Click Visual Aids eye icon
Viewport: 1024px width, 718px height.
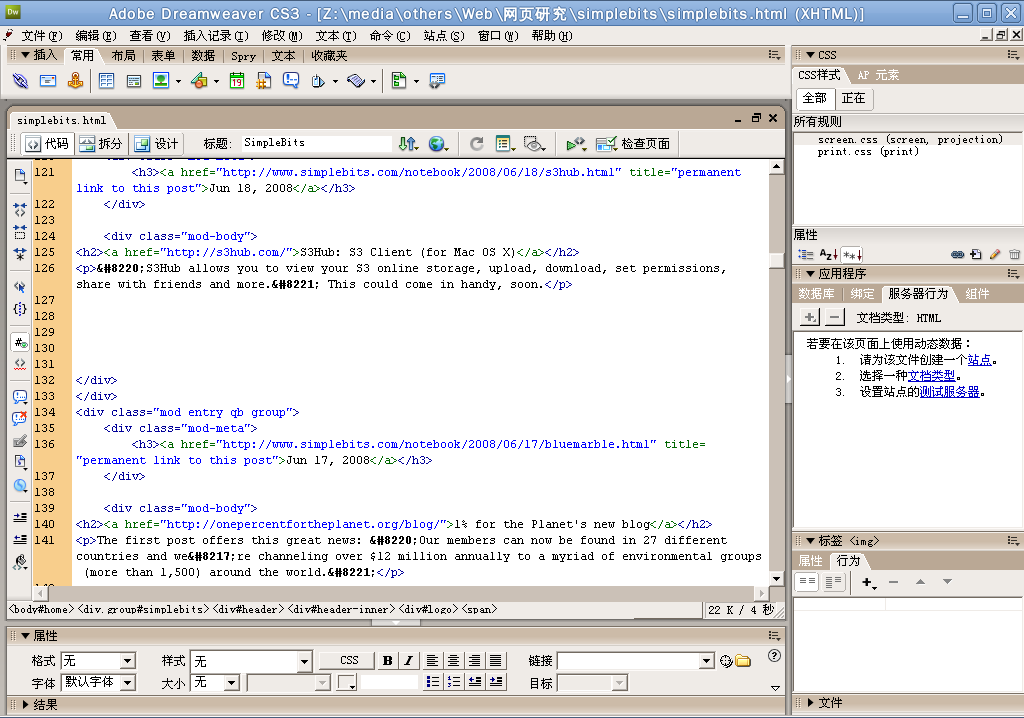coord(534,144)
